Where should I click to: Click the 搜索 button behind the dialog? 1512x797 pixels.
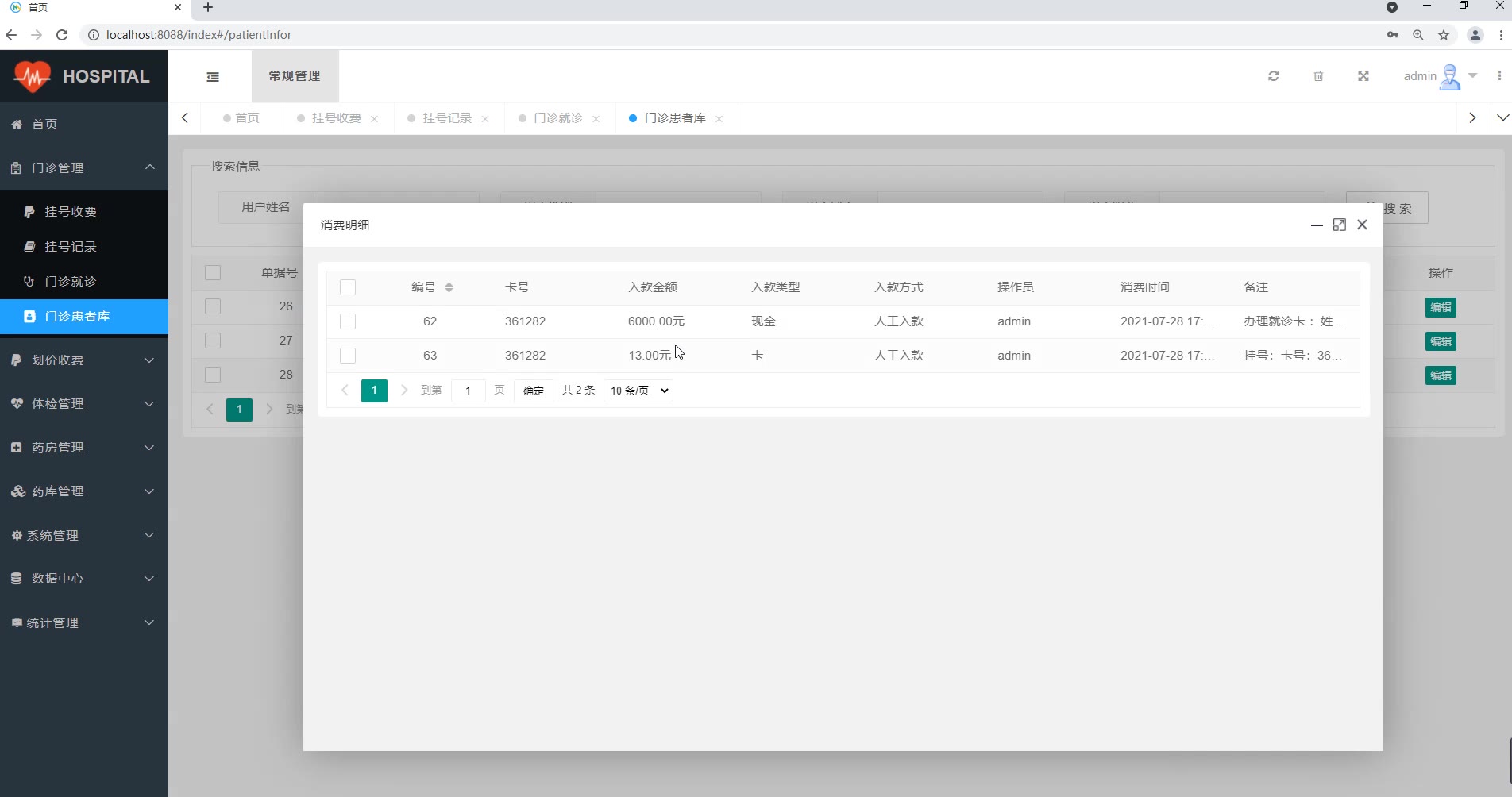1387,208
